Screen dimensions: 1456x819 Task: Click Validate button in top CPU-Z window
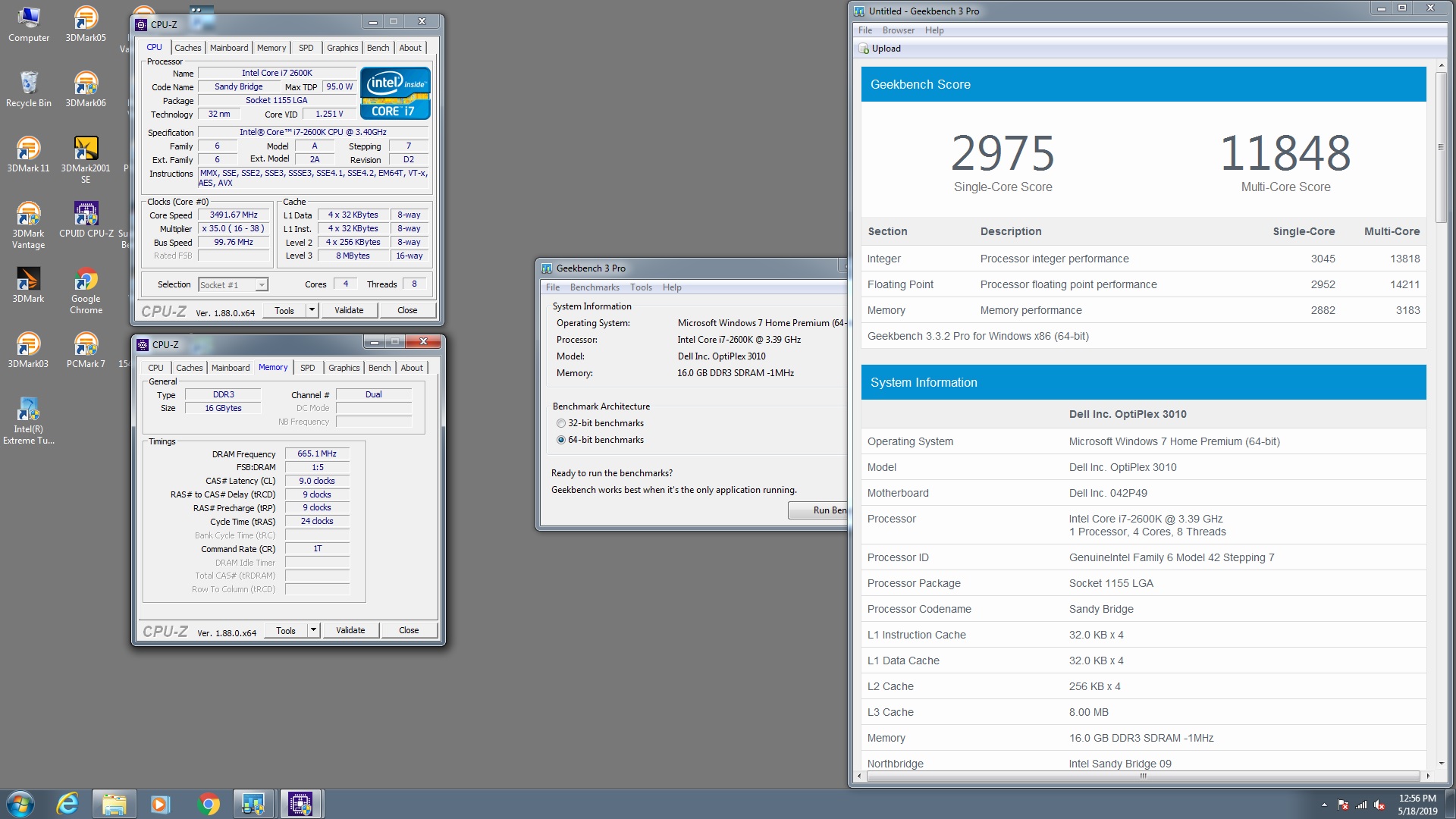(x=349, y=310)
